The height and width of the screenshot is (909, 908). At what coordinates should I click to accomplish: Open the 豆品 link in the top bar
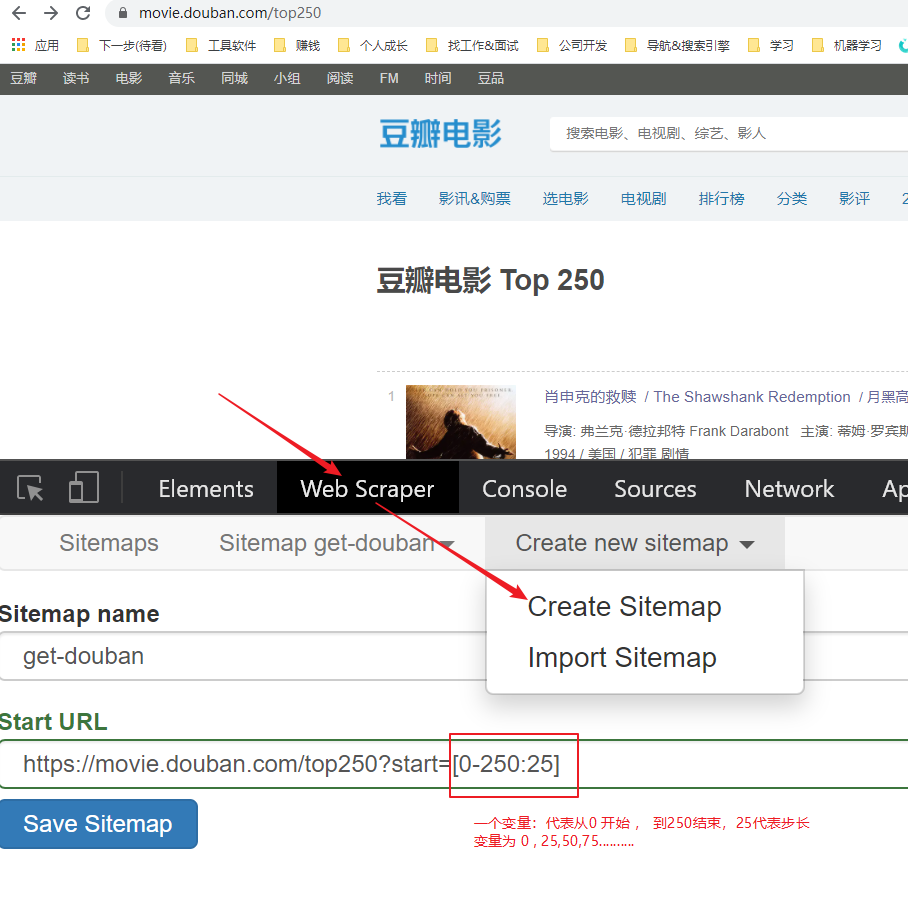click(x=491, y=78)
